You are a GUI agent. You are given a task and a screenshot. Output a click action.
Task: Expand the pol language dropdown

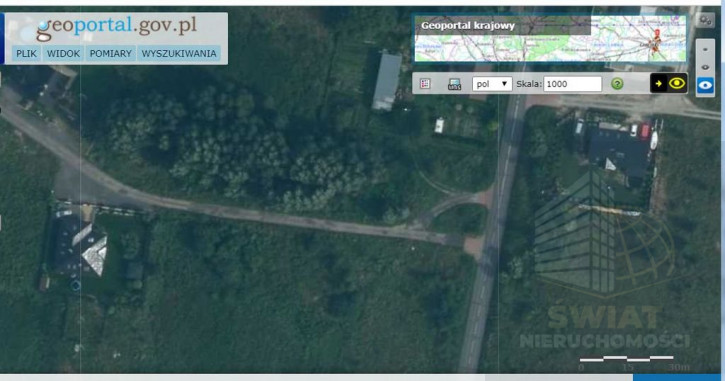pyautogui.click(x=492, y=84)
